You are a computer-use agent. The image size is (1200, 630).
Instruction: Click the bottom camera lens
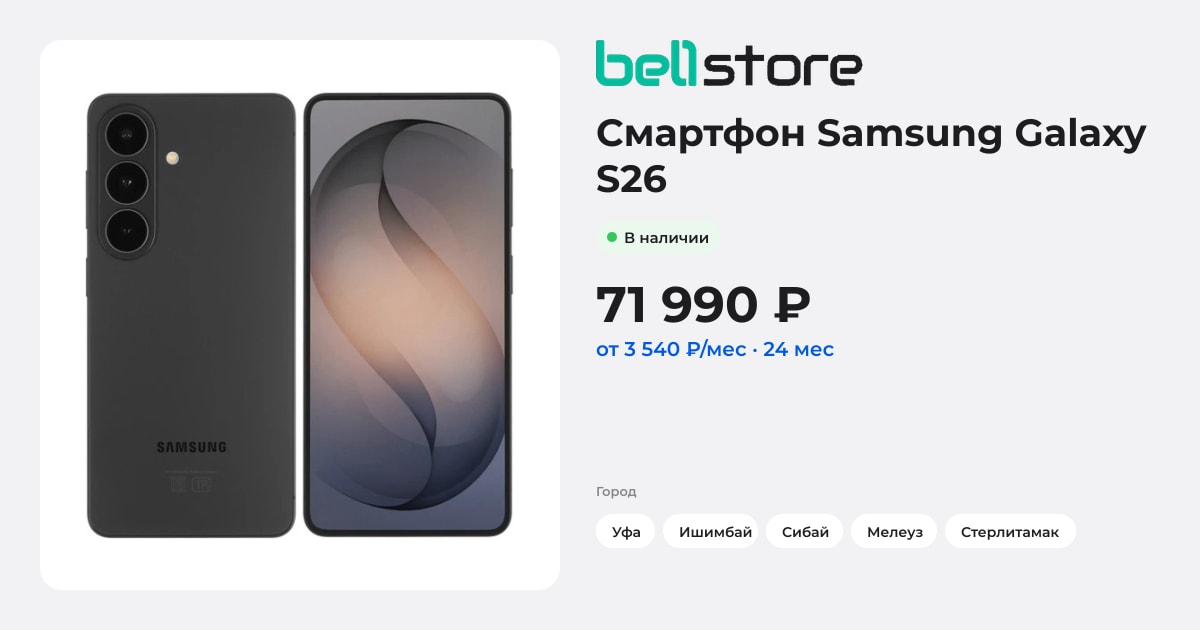pyautogui.click(x=127, y=231)
